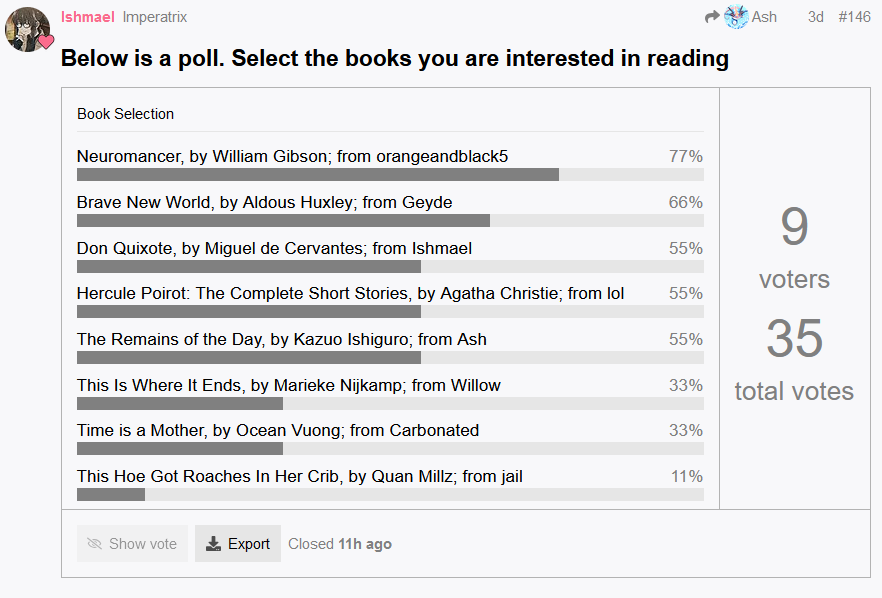
Task: Click the download icon on Export
Action: click(x=213, y=543)
